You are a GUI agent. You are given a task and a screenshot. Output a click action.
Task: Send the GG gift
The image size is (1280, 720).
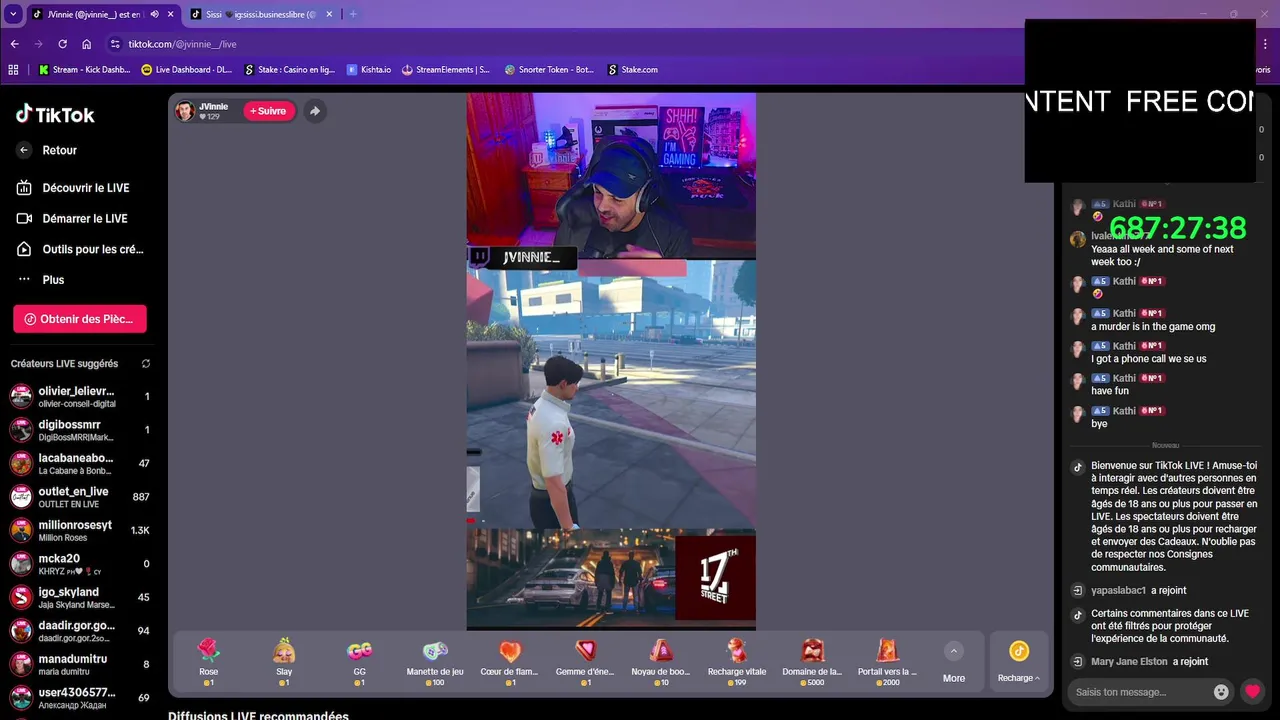coord(359,661)
